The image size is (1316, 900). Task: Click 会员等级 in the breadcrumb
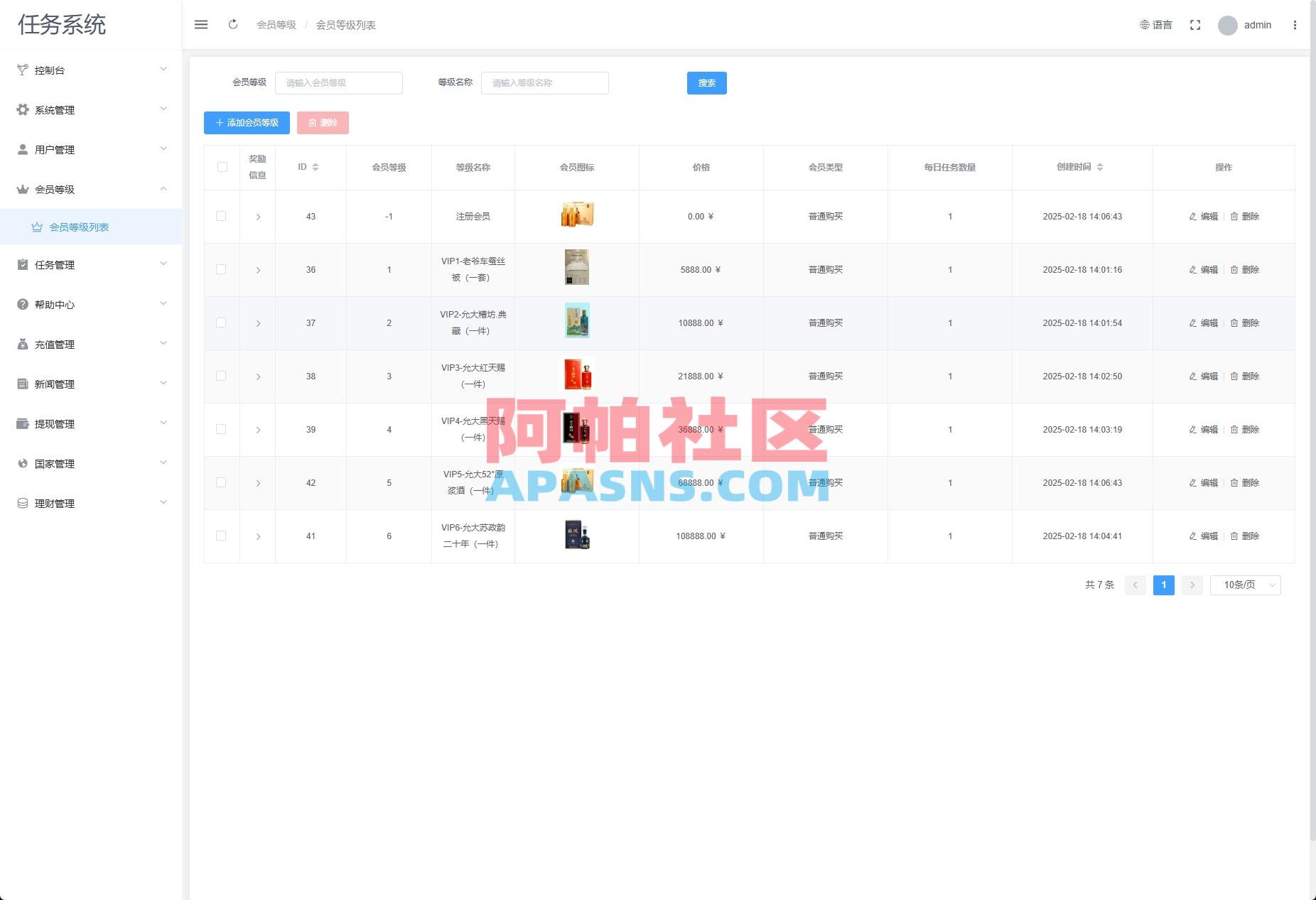click(x=277, y=24)
